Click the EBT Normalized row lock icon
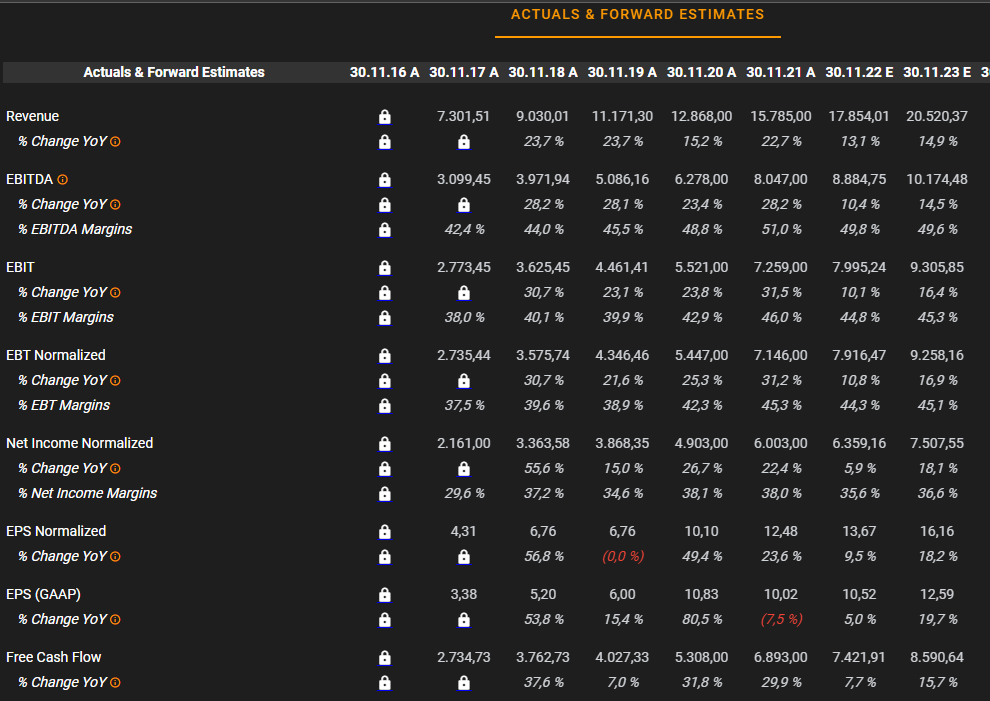This screenshot has width=990, height=701. 385,355
